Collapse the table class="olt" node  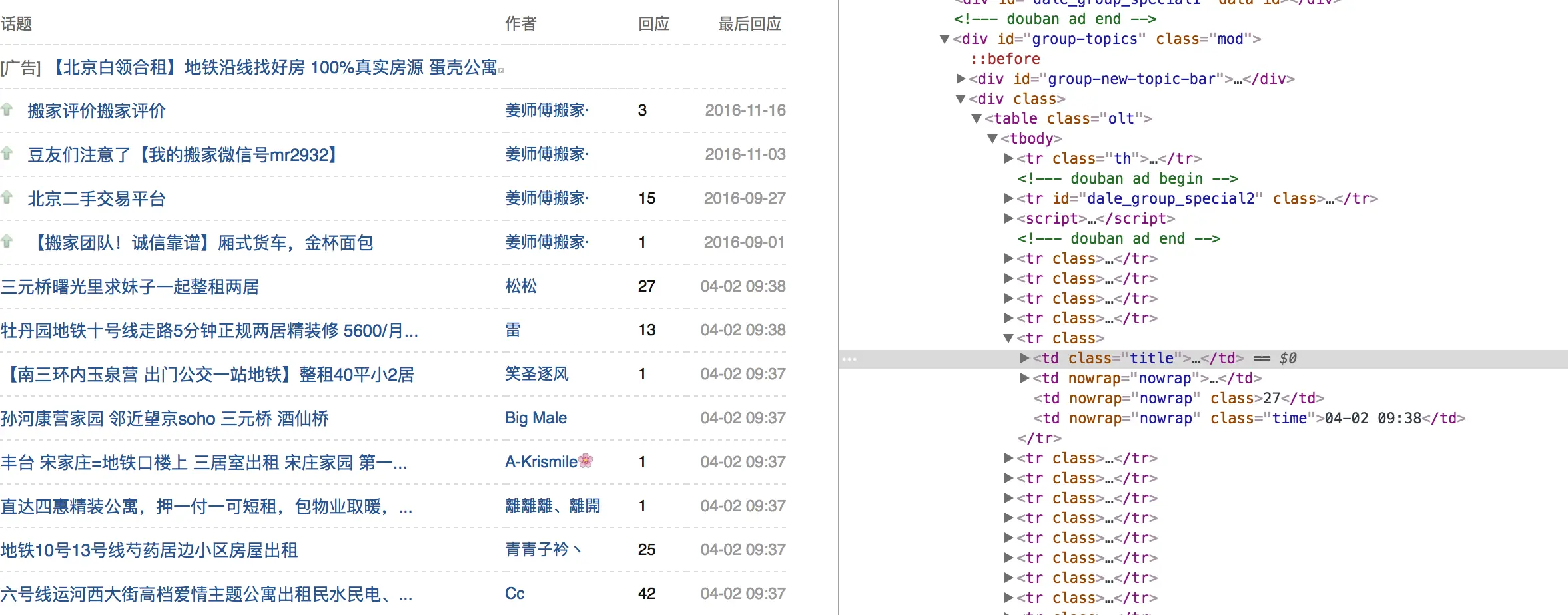pos(977,119)
